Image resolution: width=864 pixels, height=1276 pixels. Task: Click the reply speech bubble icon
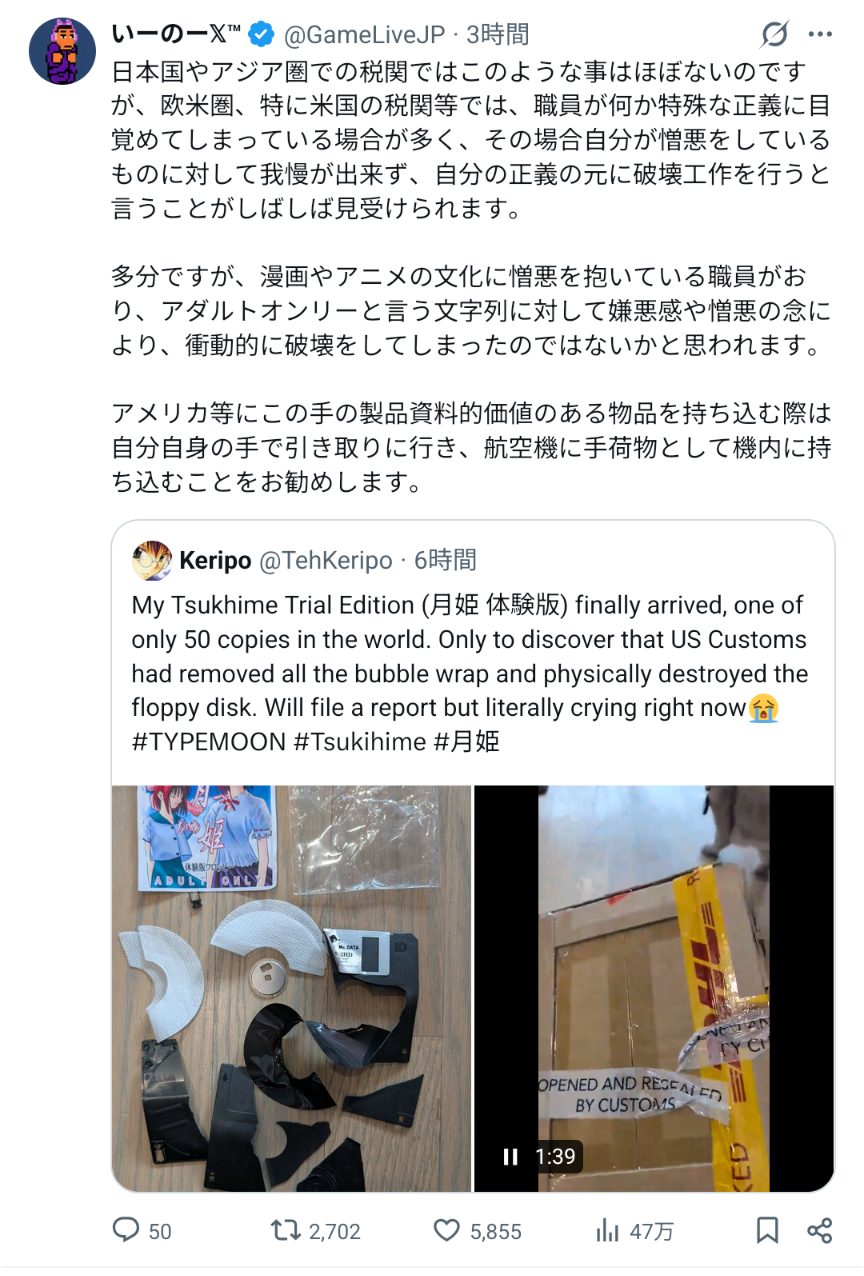[126, 1230]
